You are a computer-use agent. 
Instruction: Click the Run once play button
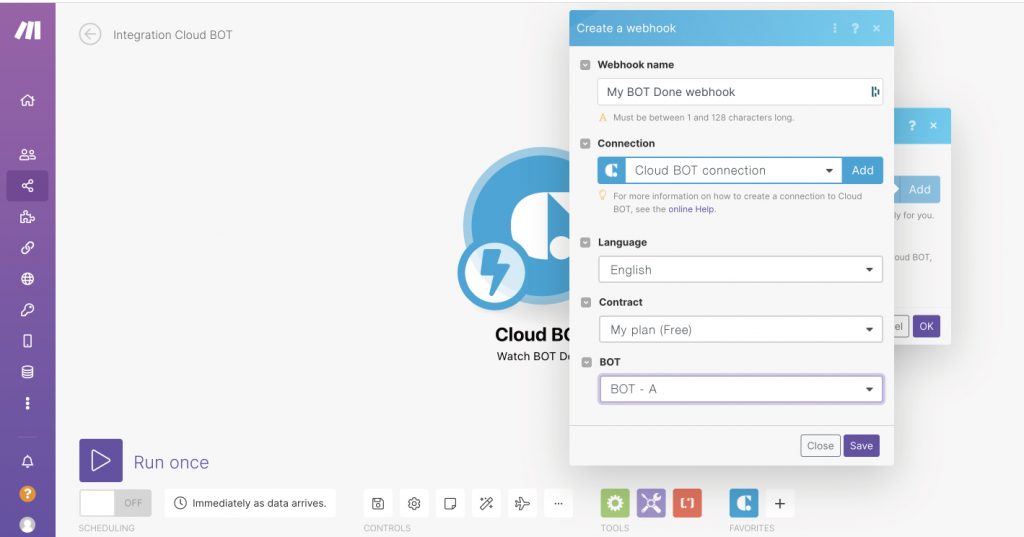click(x=101, y=461)
